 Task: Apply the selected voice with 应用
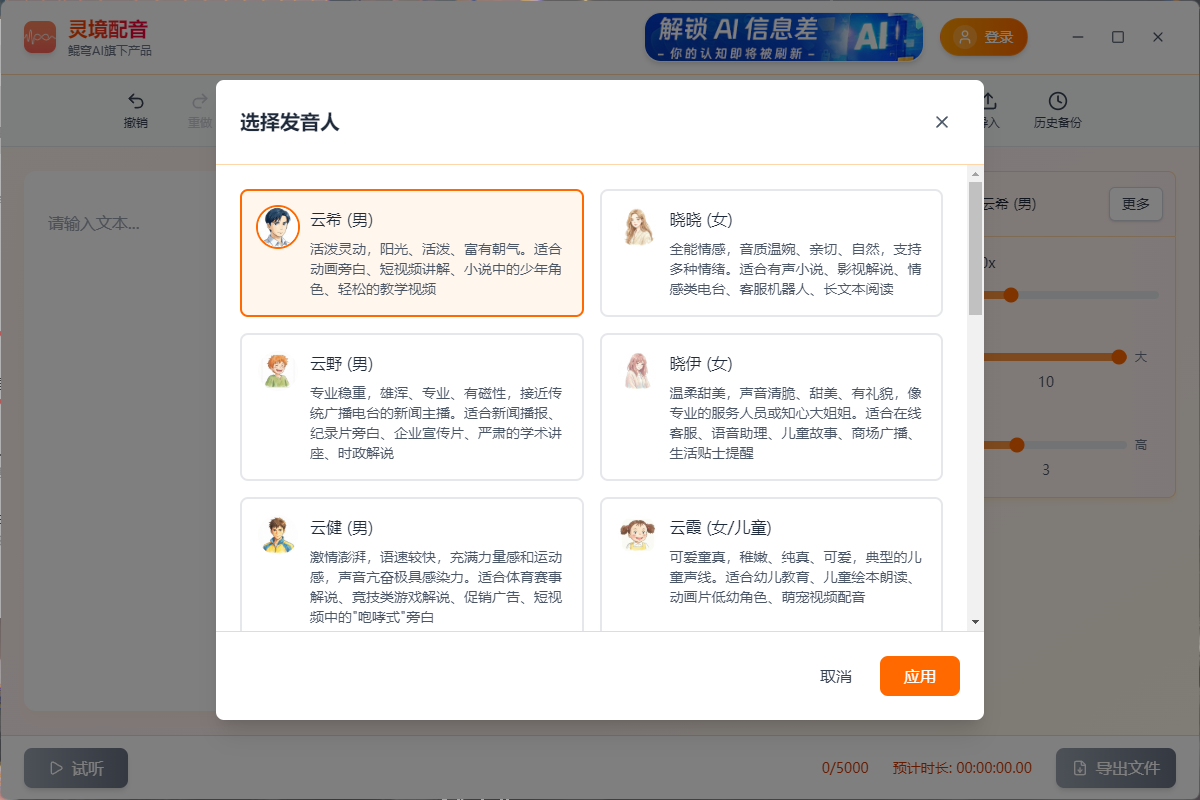[x=919, y=676]
